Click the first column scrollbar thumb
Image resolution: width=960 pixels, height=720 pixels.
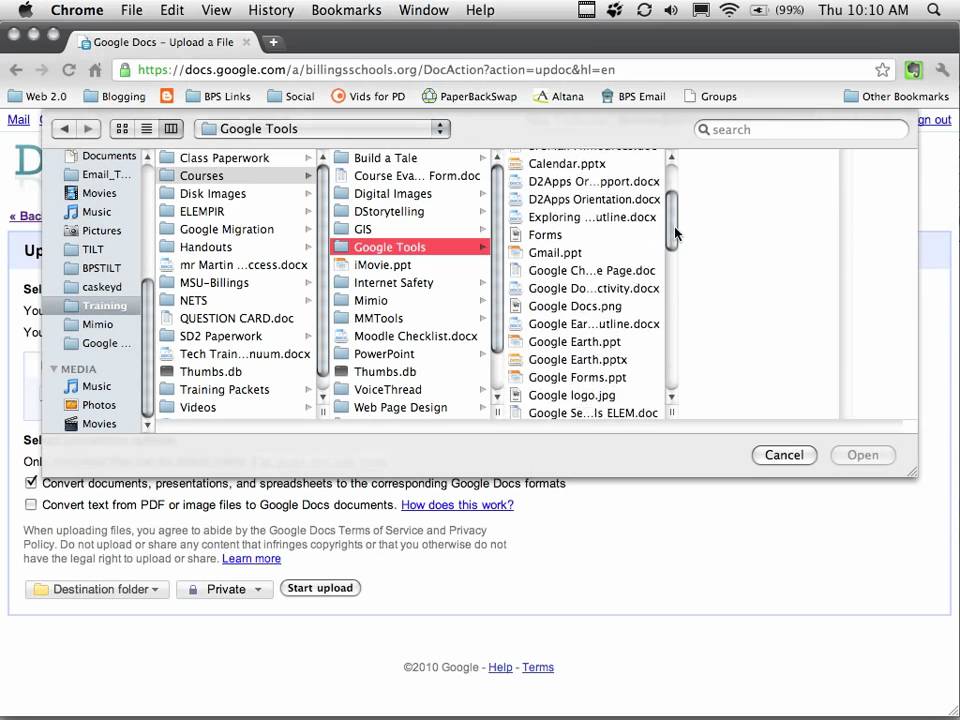[323, 269]
